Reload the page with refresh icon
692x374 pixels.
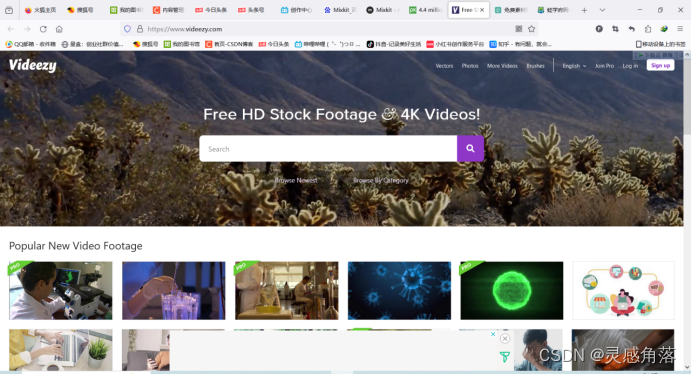click(43, 29)
